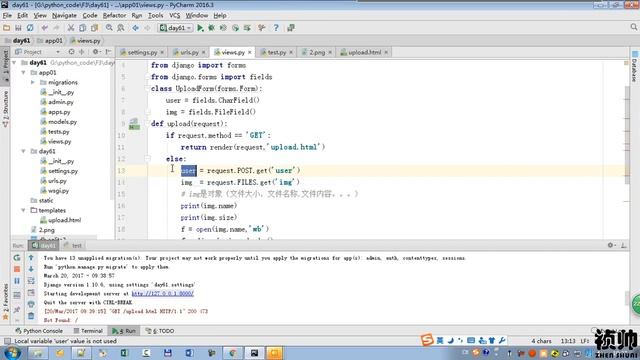Click the Windows Start button
Screen dimensions: 640x360
(x=12, y=353)
